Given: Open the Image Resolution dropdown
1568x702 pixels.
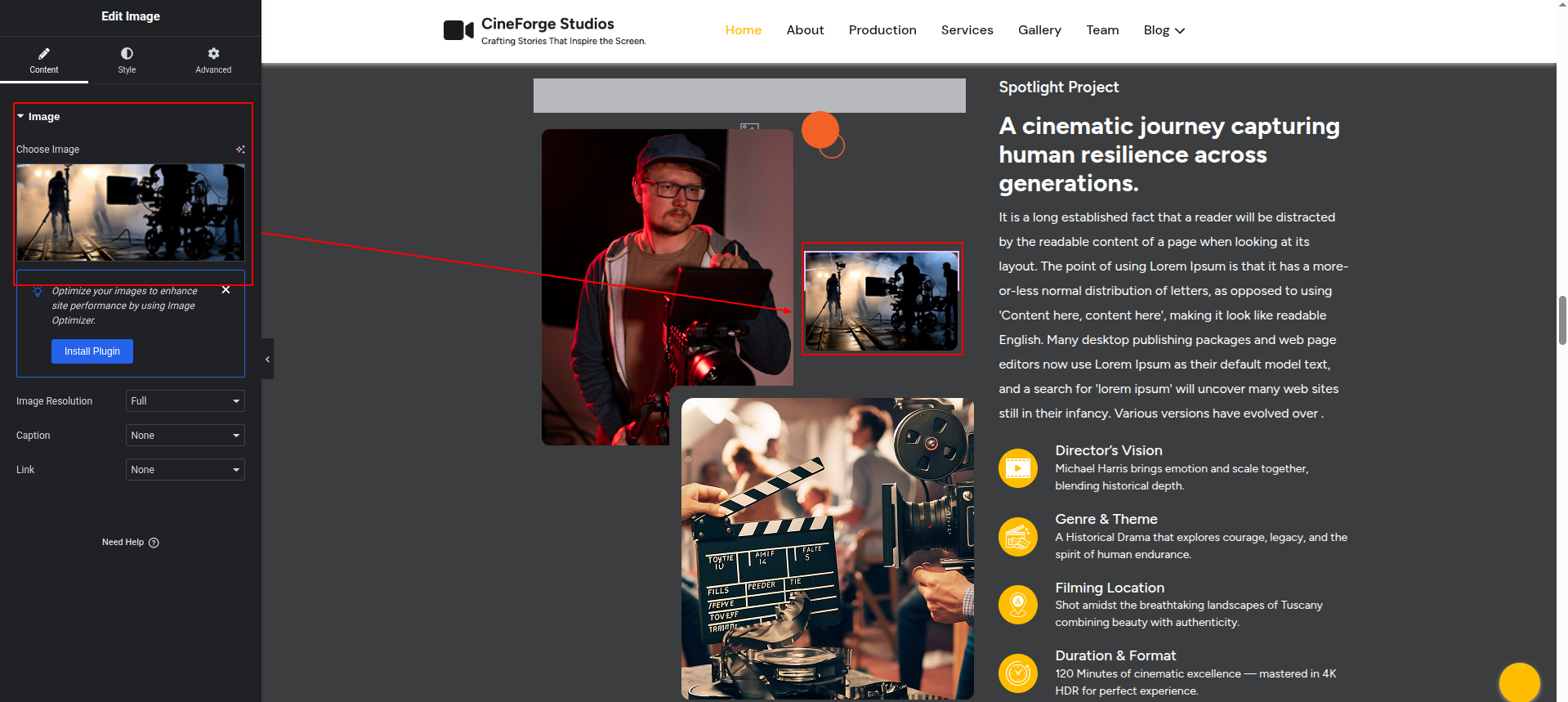Looking at the screenshot, I should pyautogui.click(x=185, y=401).
